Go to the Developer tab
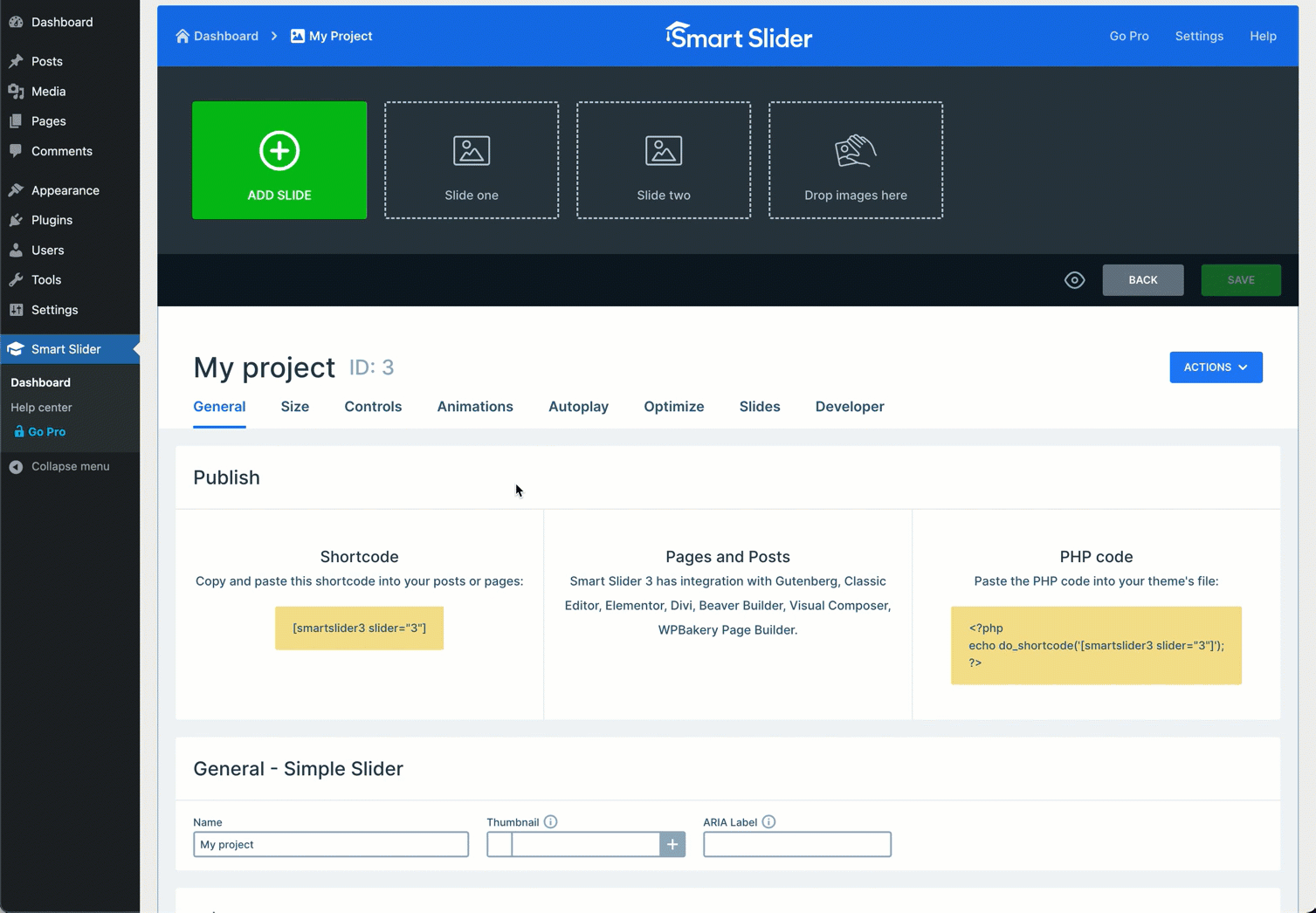The height and width of the screenshot is (913, 1316). [850, 407]
